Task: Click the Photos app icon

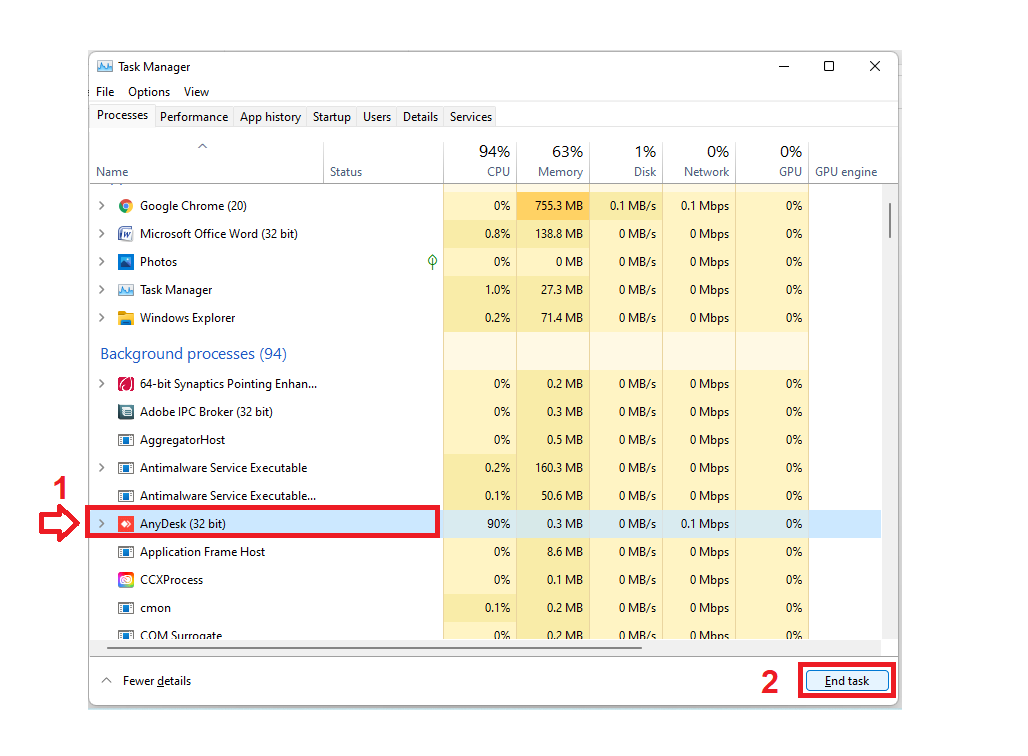Action: click(125, 262)
